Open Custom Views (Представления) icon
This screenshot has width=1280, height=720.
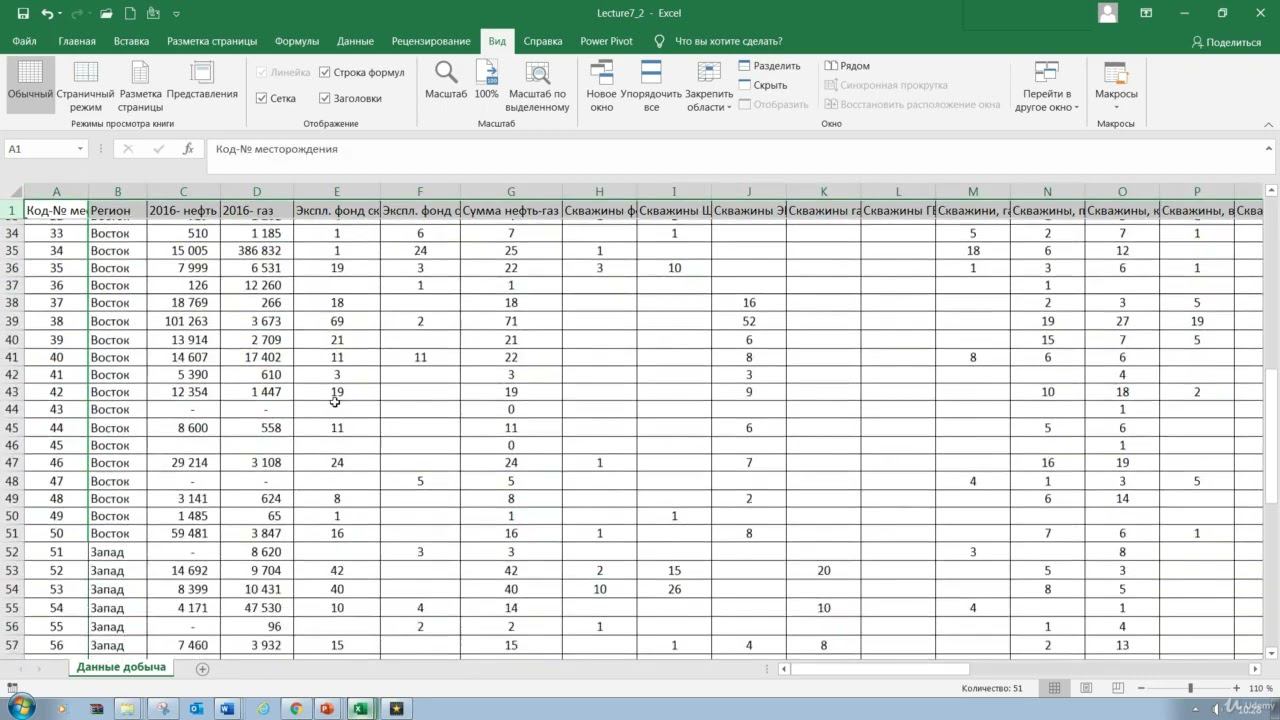pos(202,73)
